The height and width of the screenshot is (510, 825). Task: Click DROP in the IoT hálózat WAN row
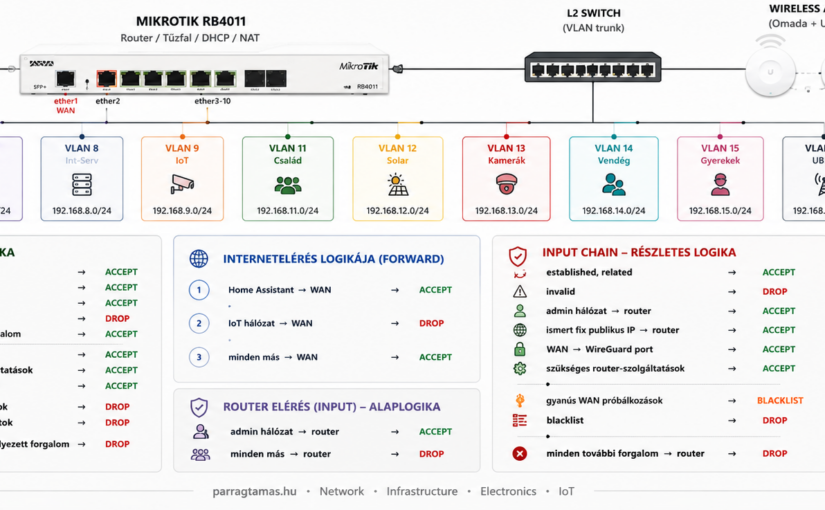coord(431,323)
